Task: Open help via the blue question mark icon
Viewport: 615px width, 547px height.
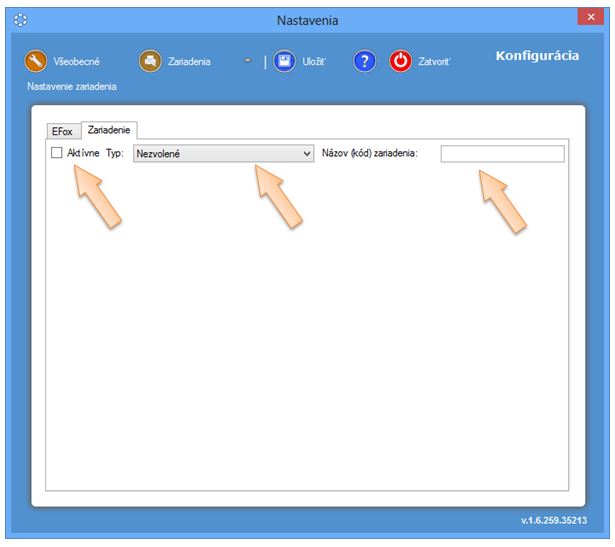Action: point(364,61)
